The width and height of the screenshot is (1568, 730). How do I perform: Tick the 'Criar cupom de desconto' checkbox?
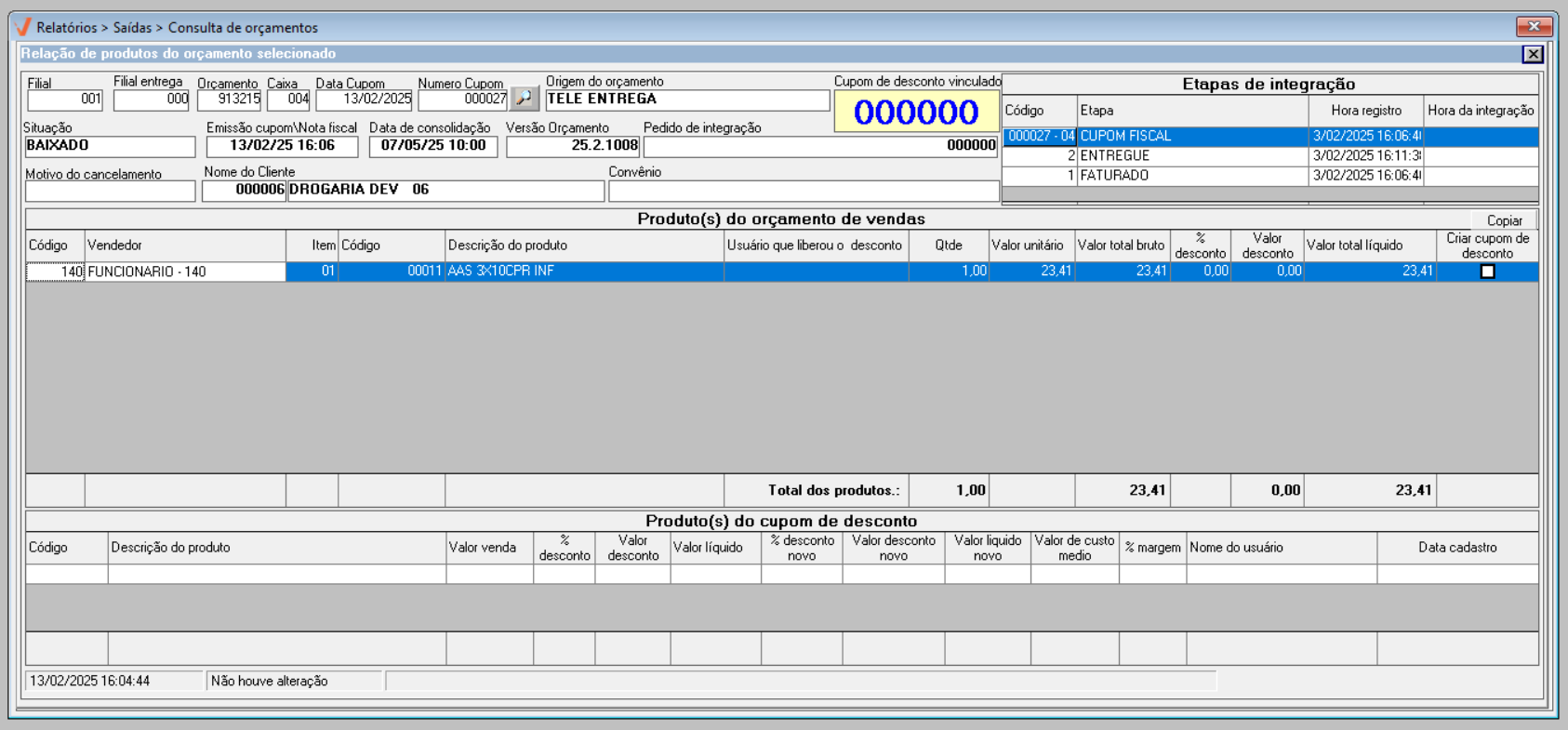(x=1487, y=272)
